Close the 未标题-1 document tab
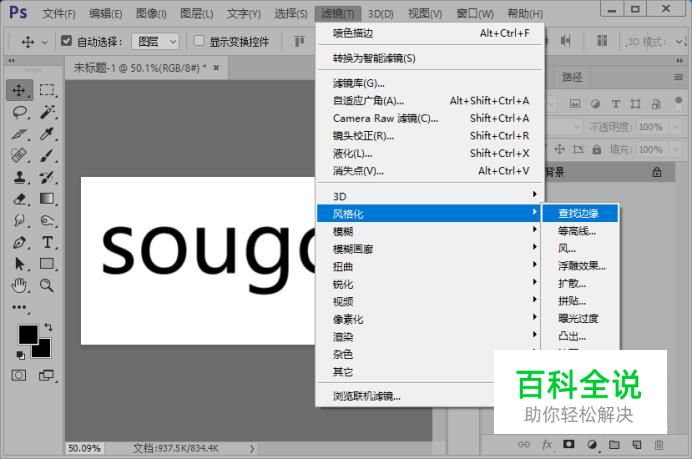The height and width of the screenshot is (459, 692). coord(216,68)
